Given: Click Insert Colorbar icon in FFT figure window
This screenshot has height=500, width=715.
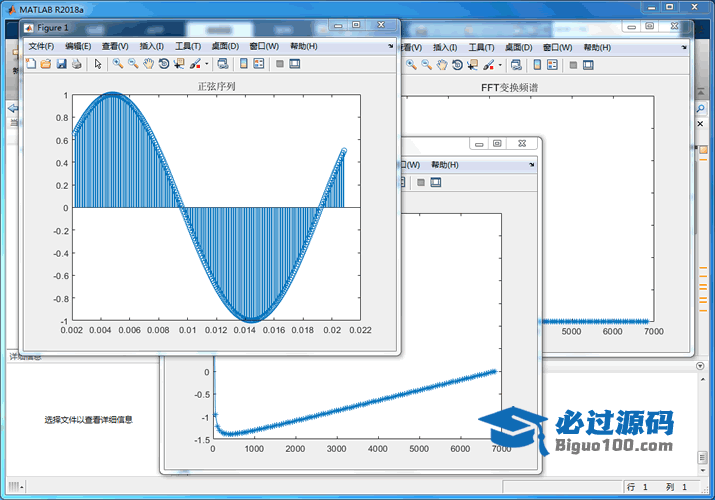Looking at the screenshot, I should [537, 65].
